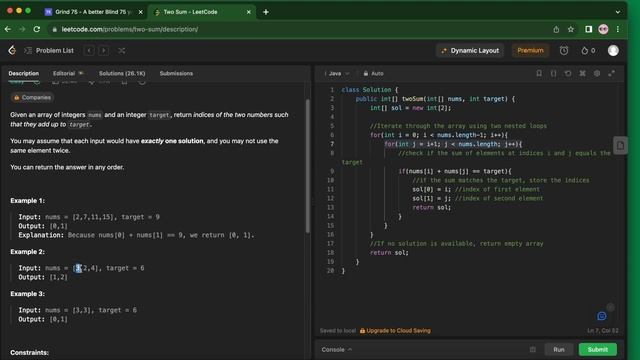Screen dimensions: 640x360
Task: Click the 'Example 2:' heading
Action: click(x=27, y=252)
